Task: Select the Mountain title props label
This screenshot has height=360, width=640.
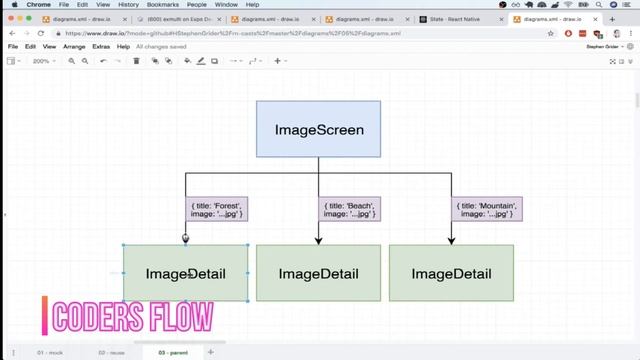Action: click(487, 209)
